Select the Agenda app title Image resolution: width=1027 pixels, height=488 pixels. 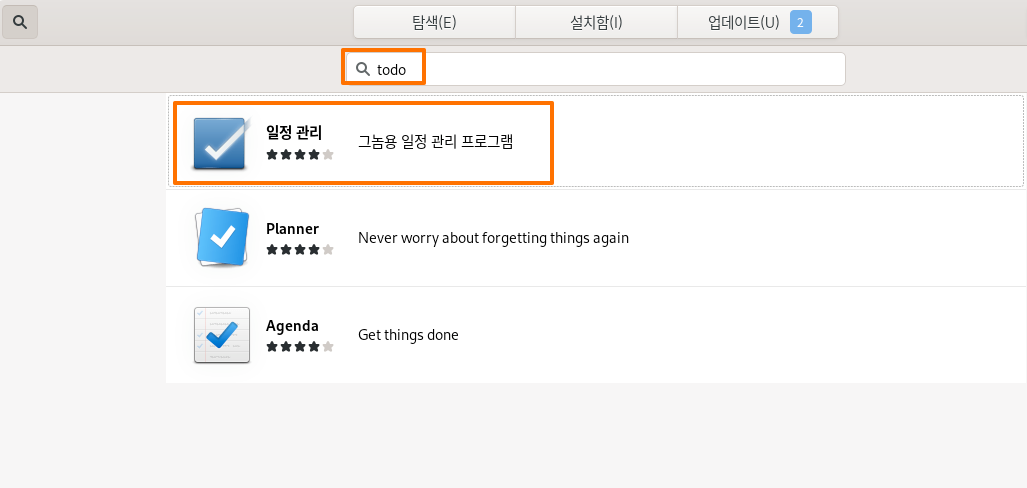pos(292,326)
